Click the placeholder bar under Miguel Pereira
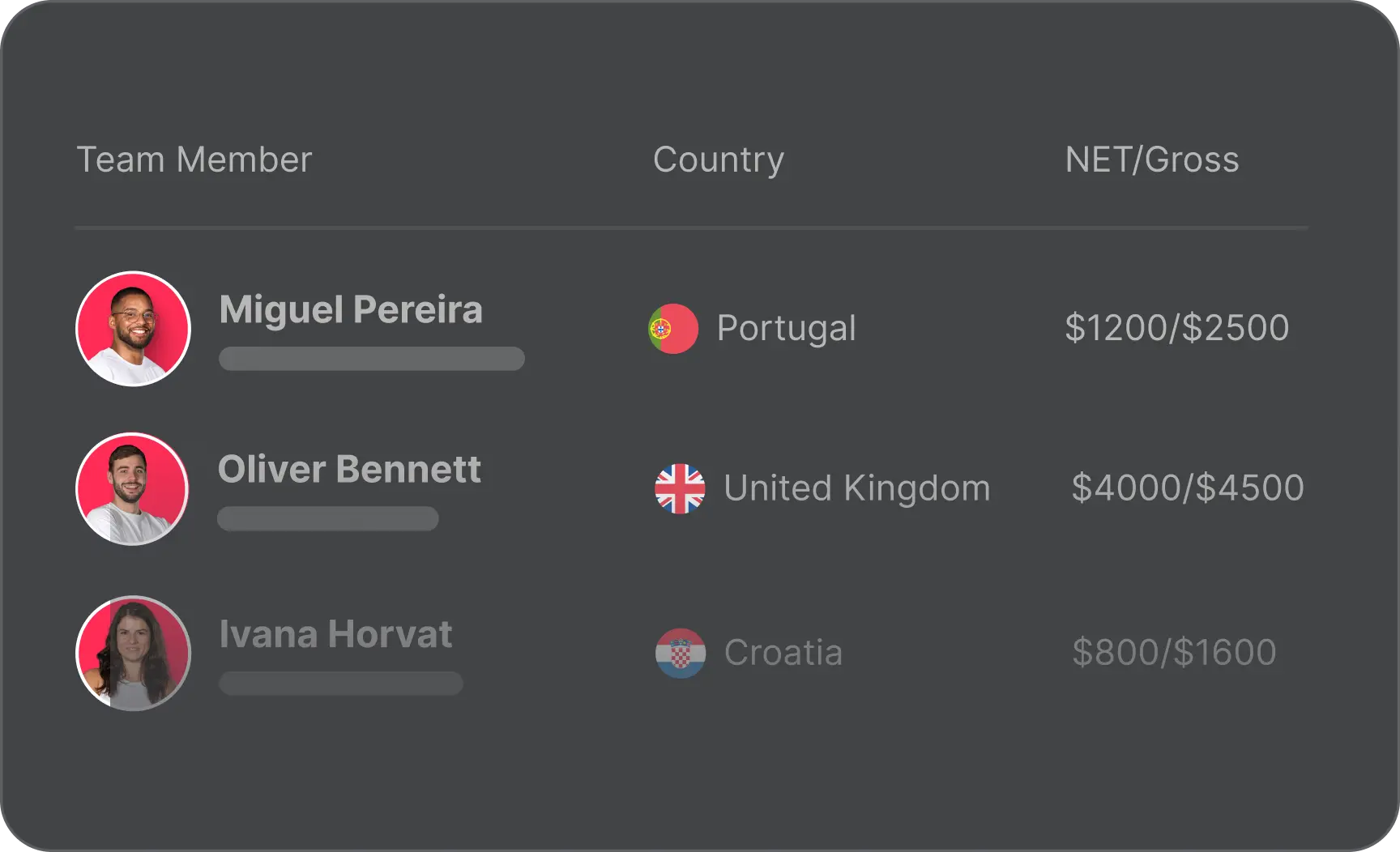Viewport: 1400px width, 852px height. pos(372,359)
